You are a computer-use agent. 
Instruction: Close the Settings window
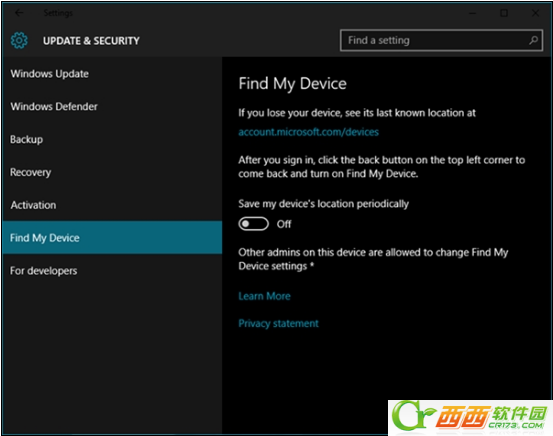click(x=535, y=13)
